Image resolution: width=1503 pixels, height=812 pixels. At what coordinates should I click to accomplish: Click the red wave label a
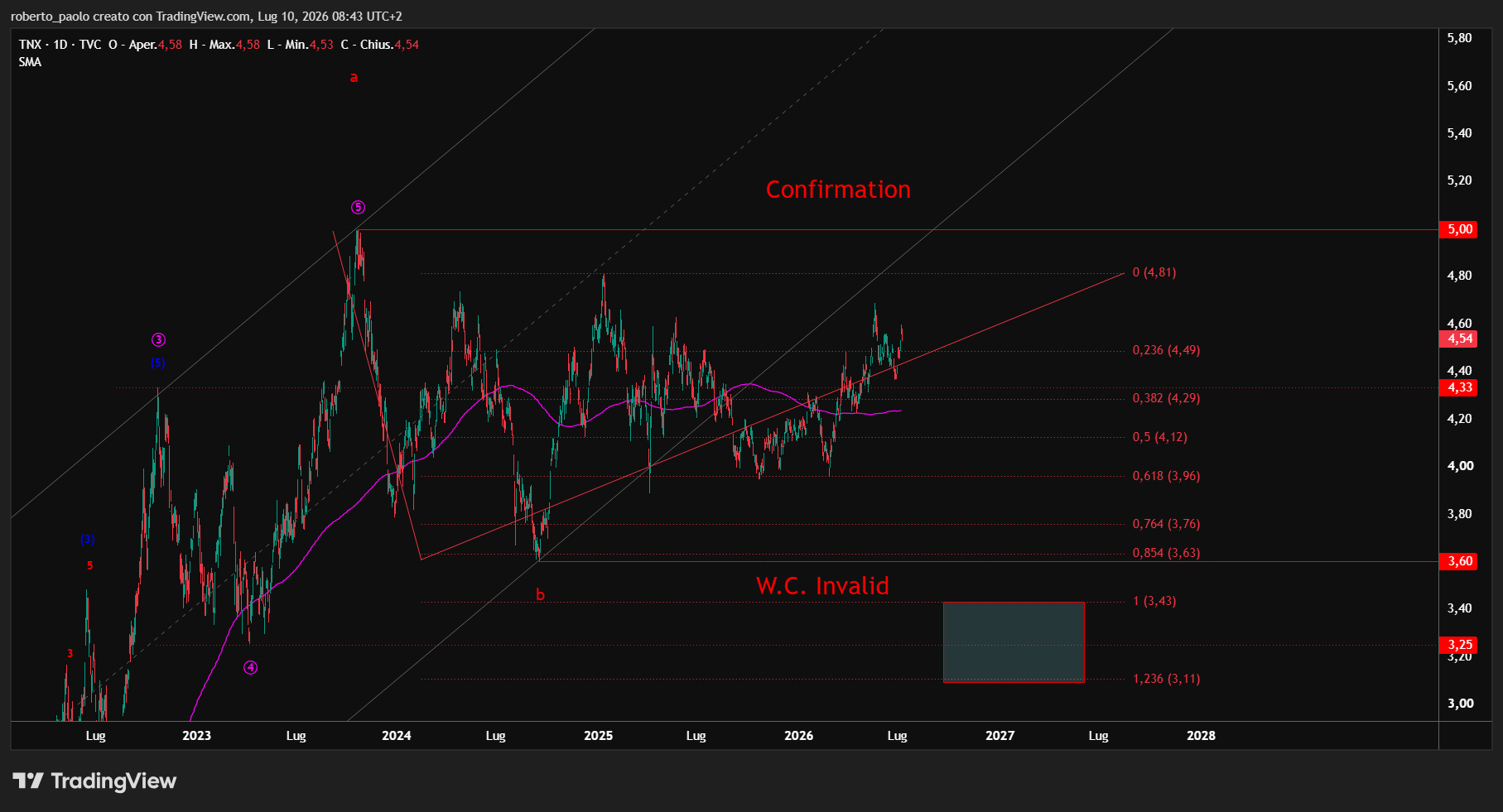click(354, 78)
